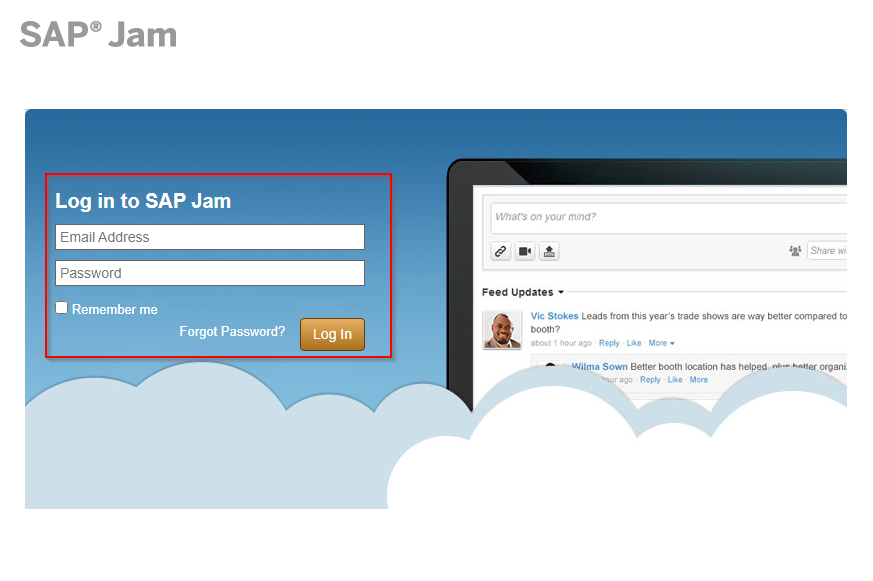873x581 pixels.
Task: Open the Forgot Password link
Action: point(232,332)
